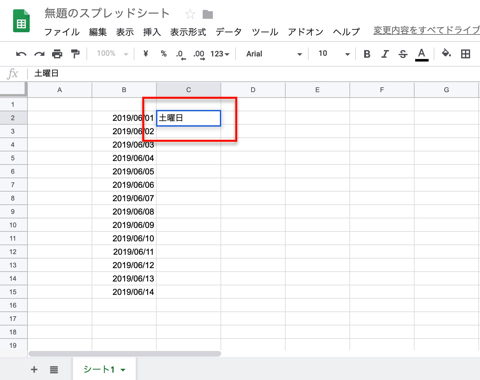Viewport: 480px width, 380px height.
Task: Decrease decimal places
Action: pos(181,54)
